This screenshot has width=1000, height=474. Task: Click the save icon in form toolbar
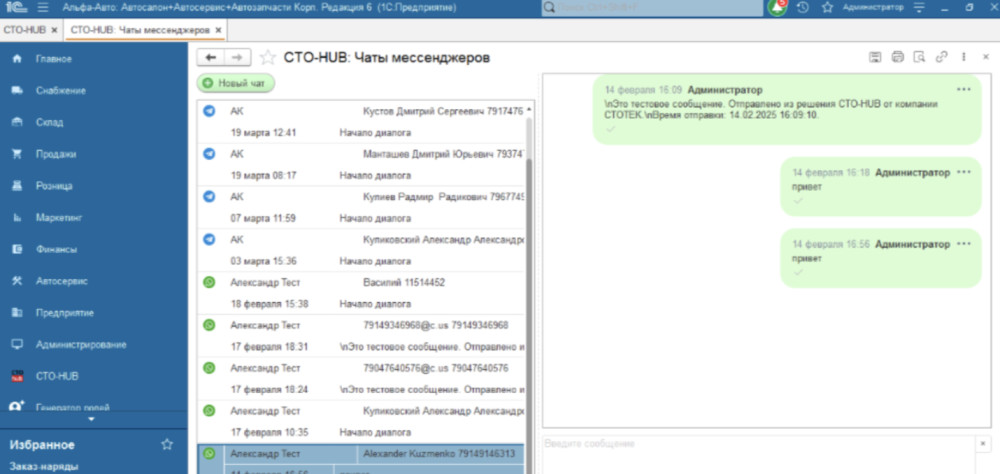875,57
